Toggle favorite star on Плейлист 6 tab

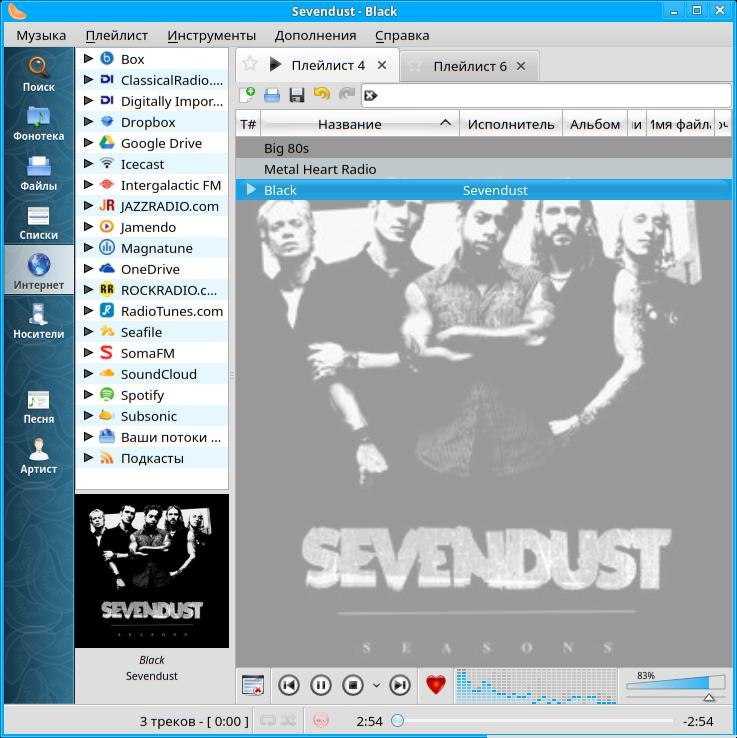(414, 66)
